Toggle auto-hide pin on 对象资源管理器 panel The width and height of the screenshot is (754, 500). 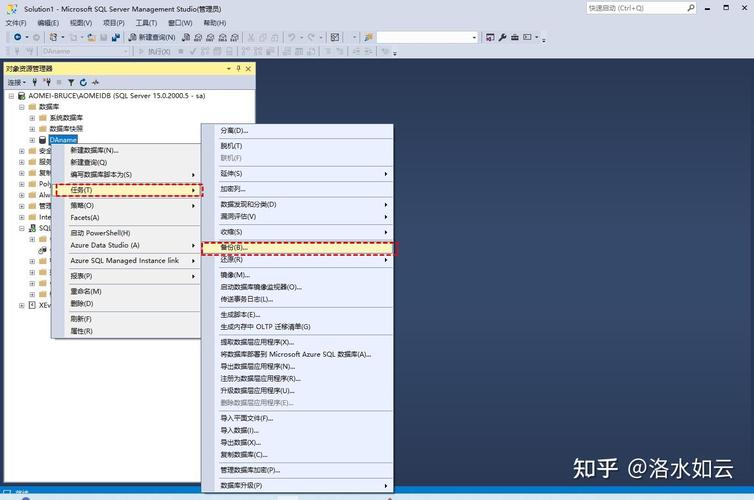[x=239, y=68]
